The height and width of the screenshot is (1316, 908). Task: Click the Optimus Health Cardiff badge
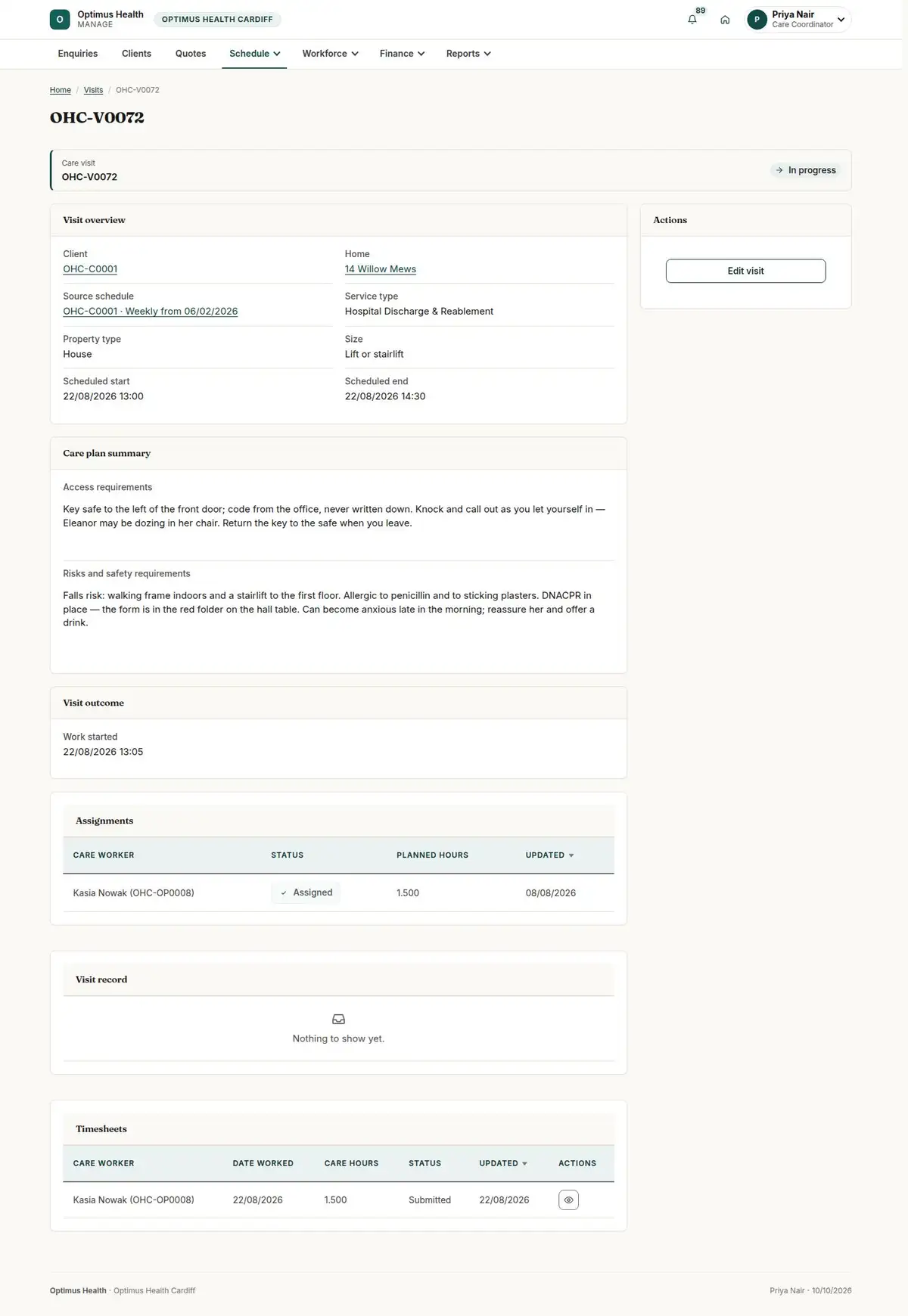217,20
